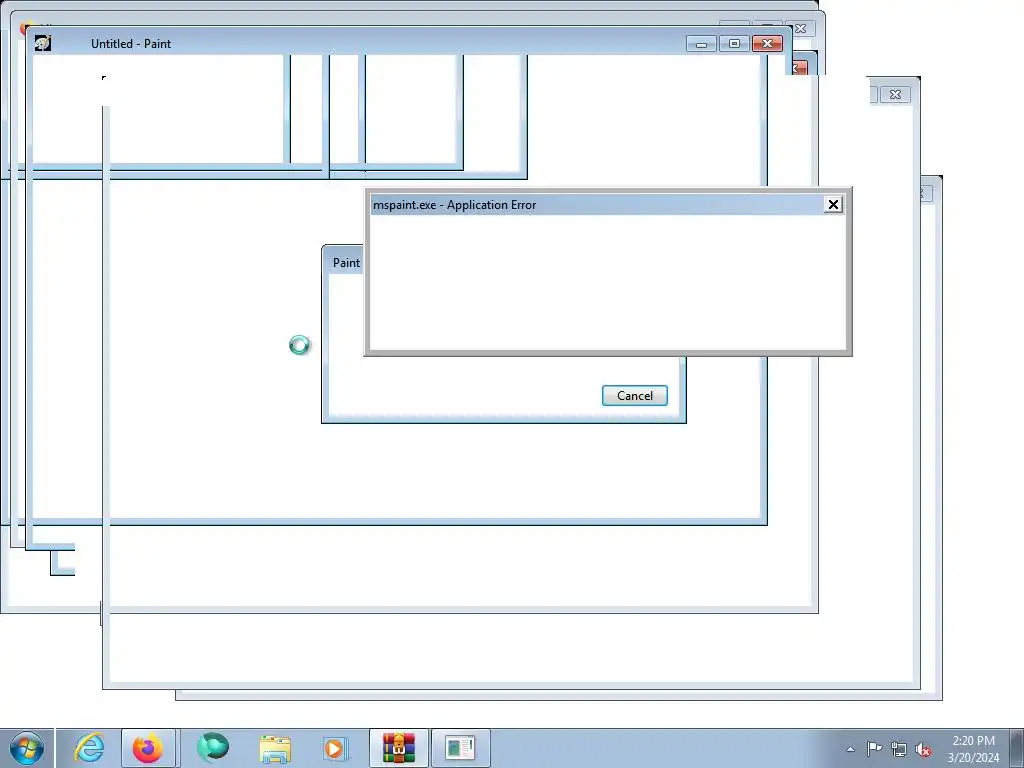Image resolution: width=1024 pixels, height=768 pixels.
Task: Open the network tray icon
Action: (x=899, y=750)
